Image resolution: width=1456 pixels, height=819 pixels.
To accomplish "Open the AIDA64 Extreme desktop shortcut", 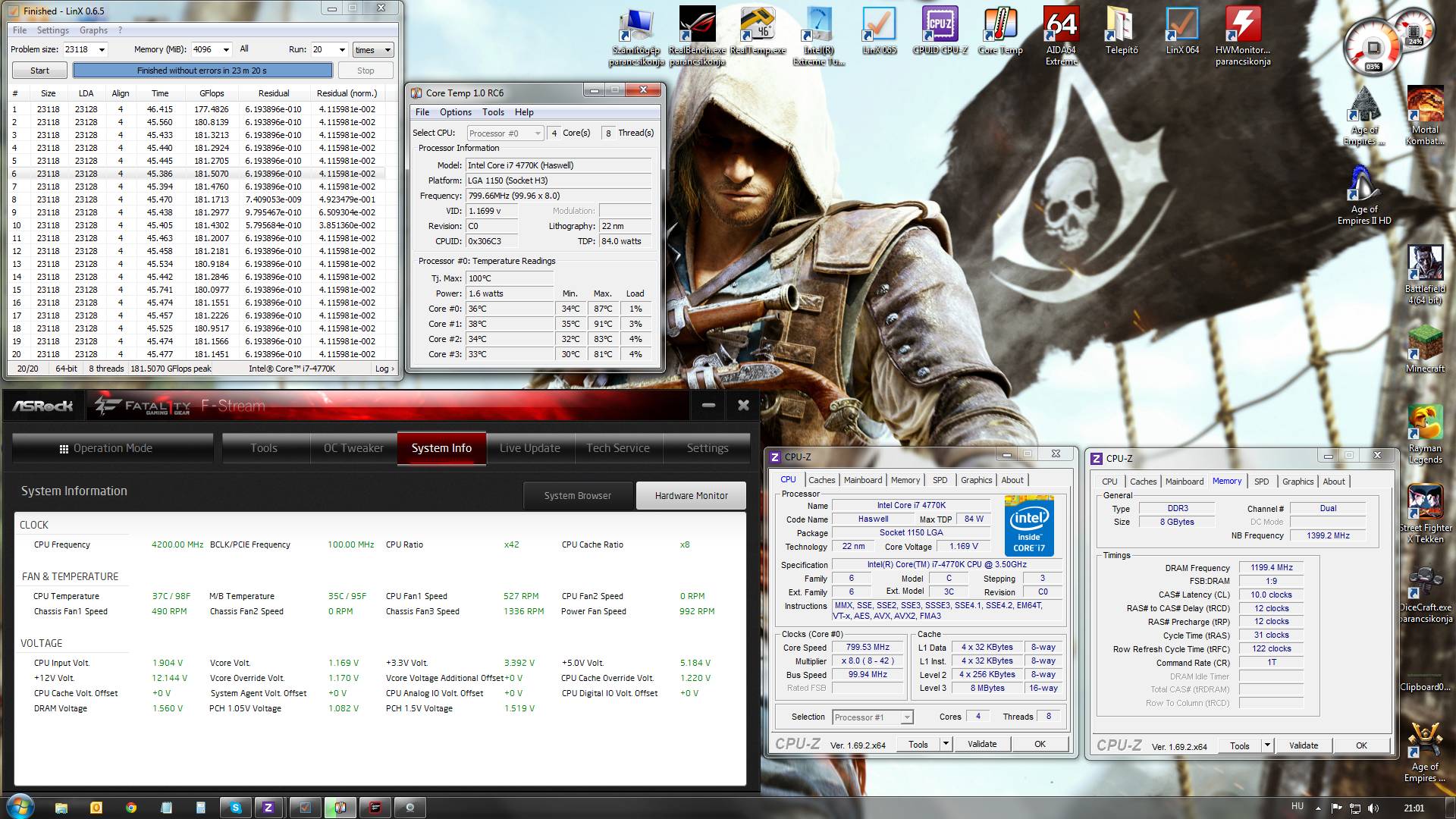I will 1061,36.
